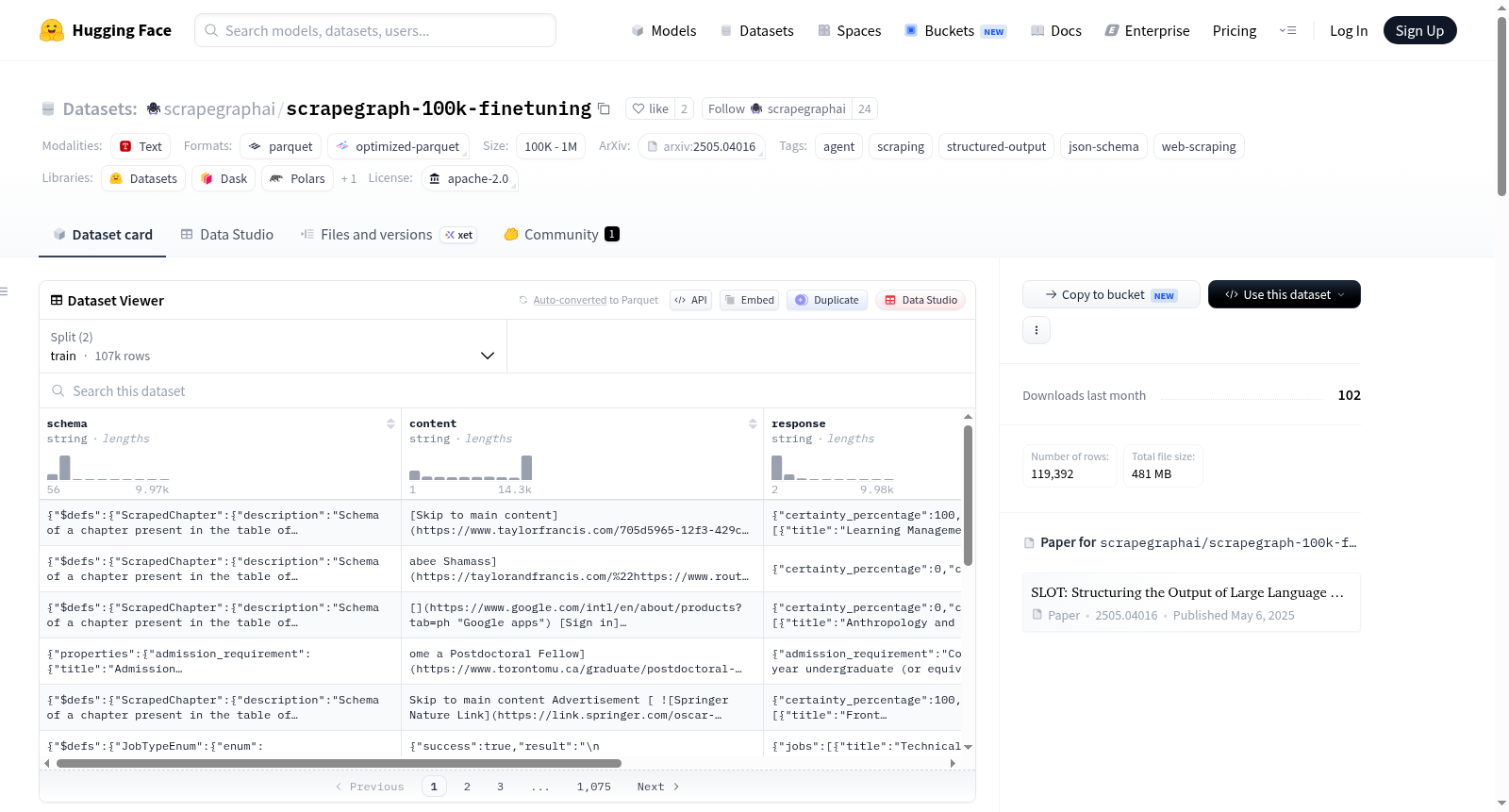1509x812 pixels.
Task: Duplicate the dataset viewer
Action: click(x=827, y=300)
